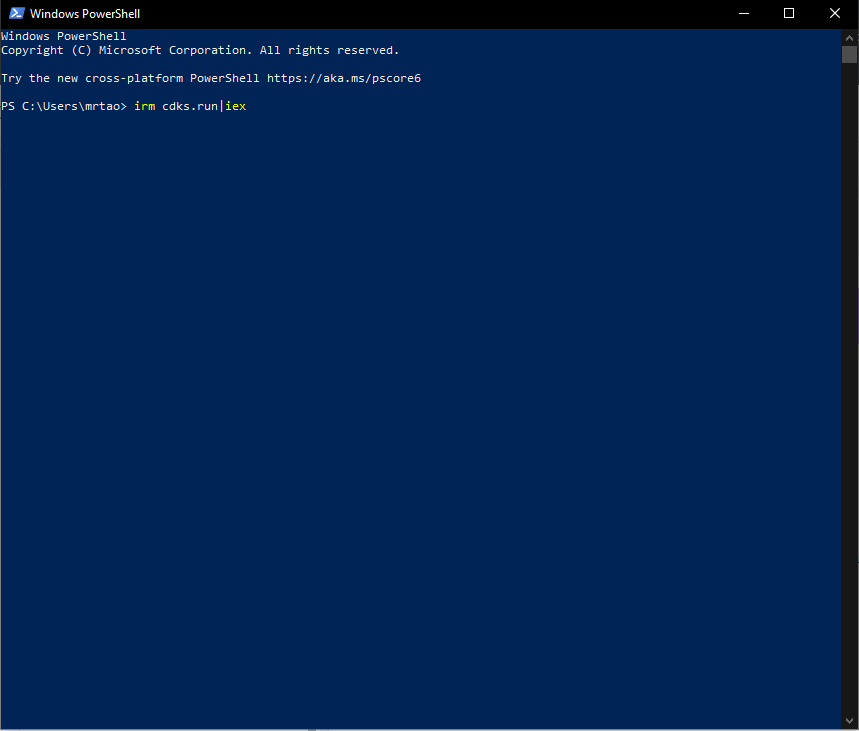The height and width of the screenshot is (731, 859).
Task: Click the Windows PowerShell title bar text
Action: [85, 14]
